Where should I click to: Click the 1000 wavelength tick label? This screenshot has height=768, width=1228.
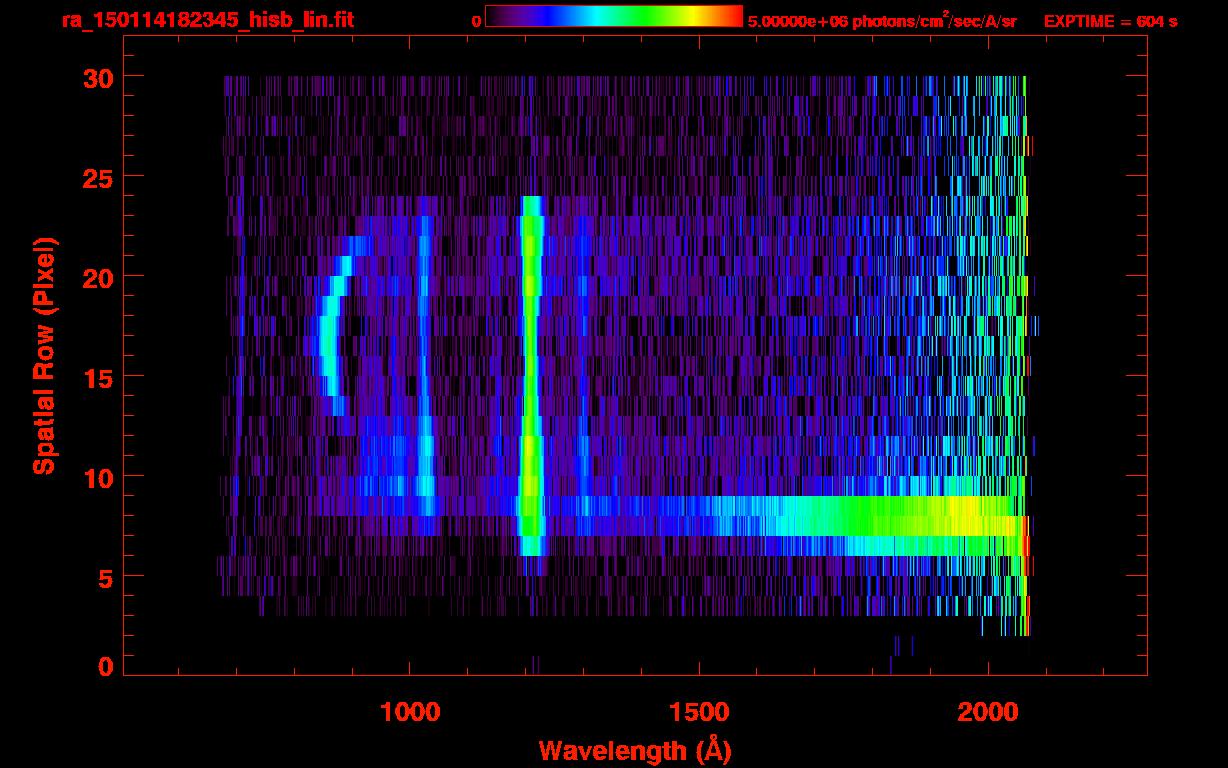pyautogui.click(x=410, y=712)
